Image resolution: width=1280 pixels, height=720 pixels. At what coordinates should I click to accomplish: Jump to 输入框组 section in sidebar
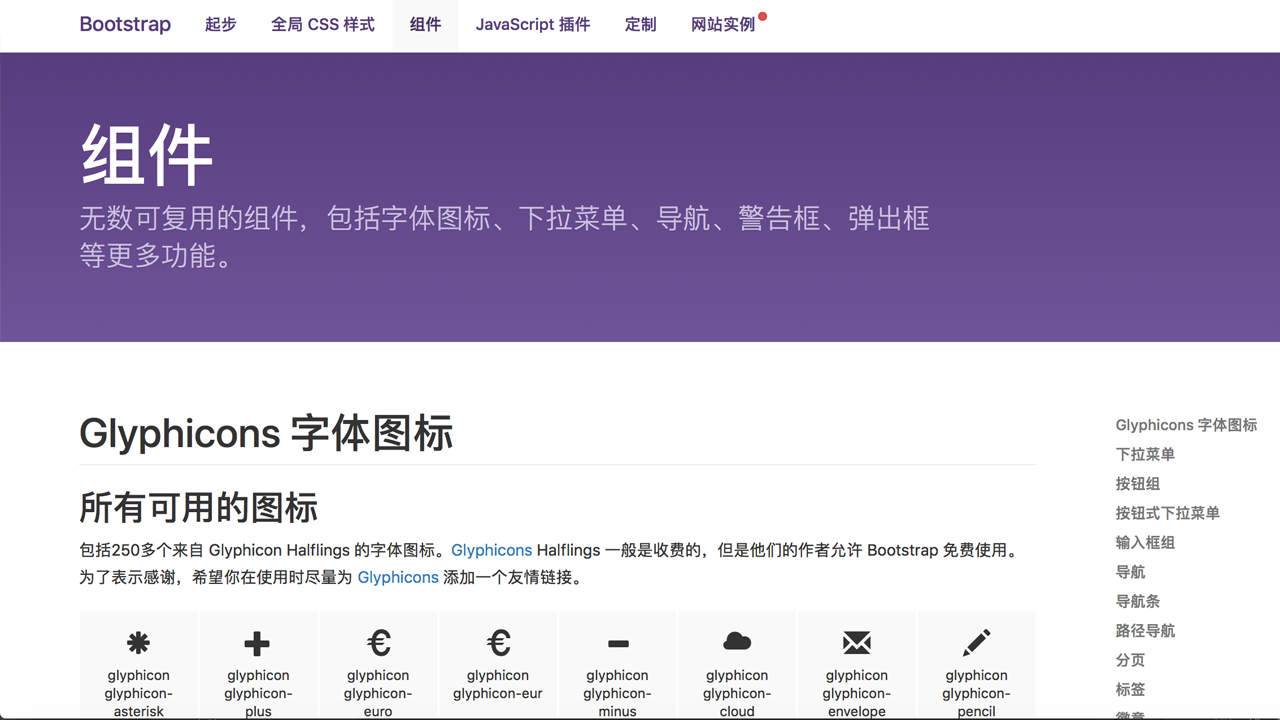point(1145,542)
